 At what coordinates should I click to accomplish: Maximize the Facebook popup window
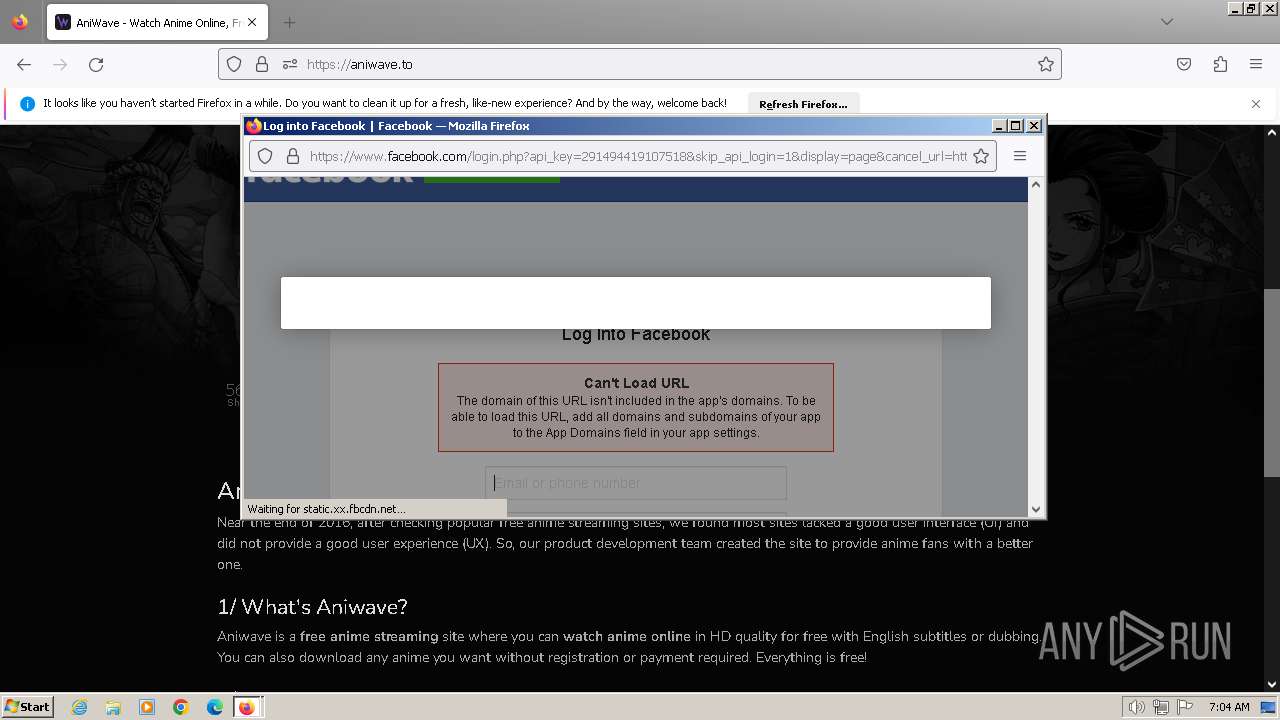1016,126
